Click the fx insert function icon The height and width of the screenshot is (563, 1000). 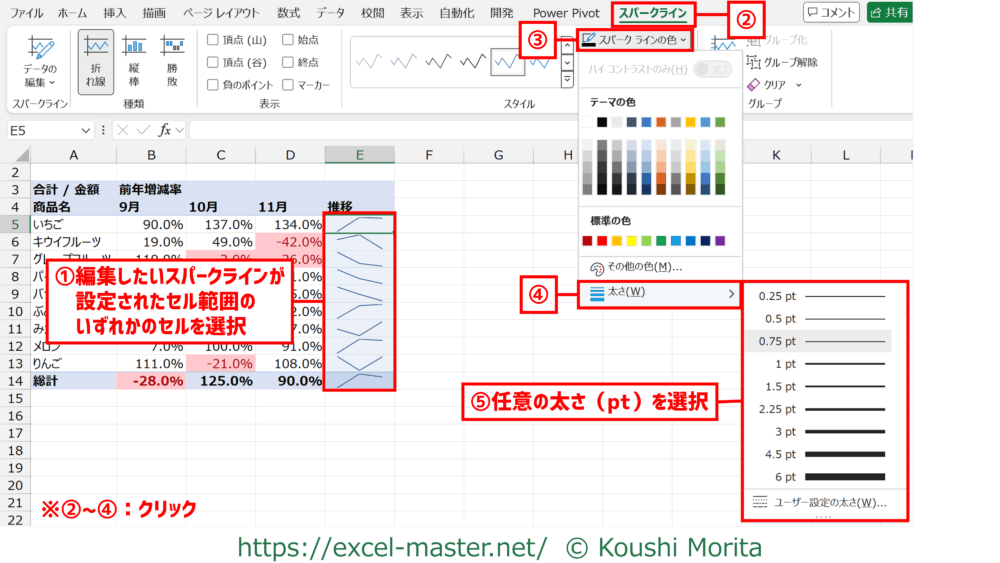pyautogui.click(x=166, y=130)
